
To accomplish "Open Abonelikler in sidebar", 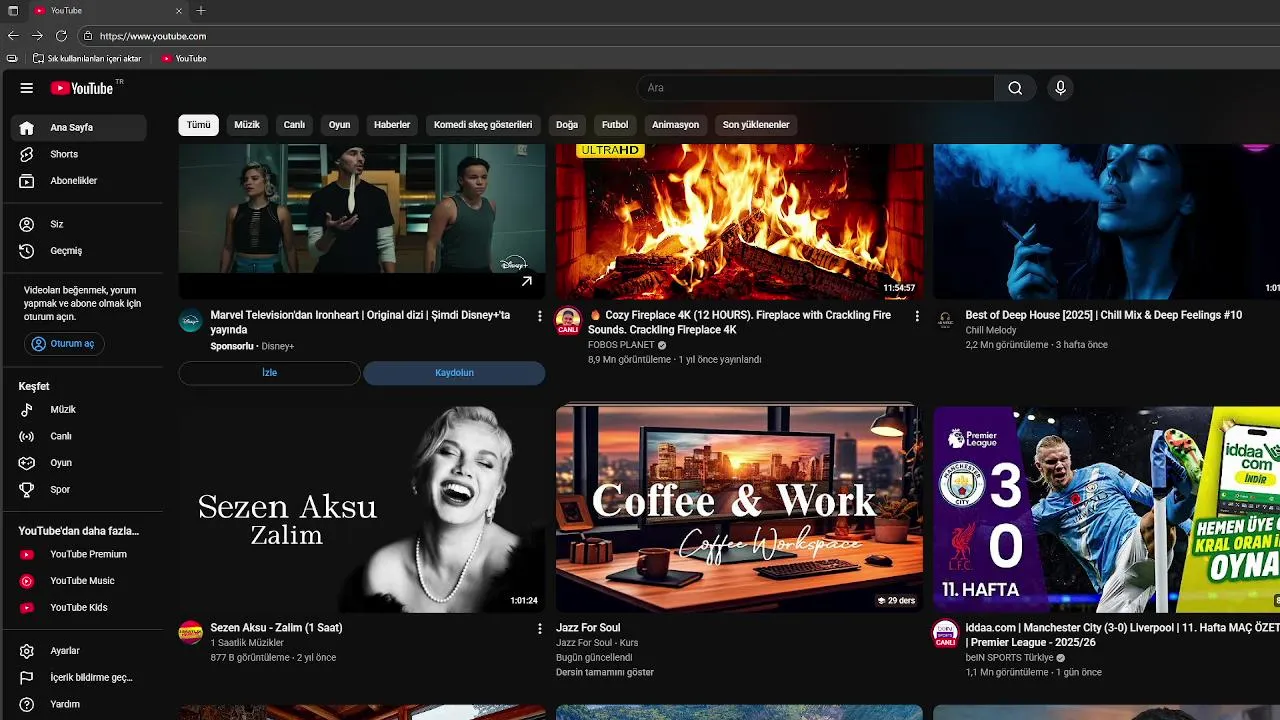I will click(x=79, y=181).
